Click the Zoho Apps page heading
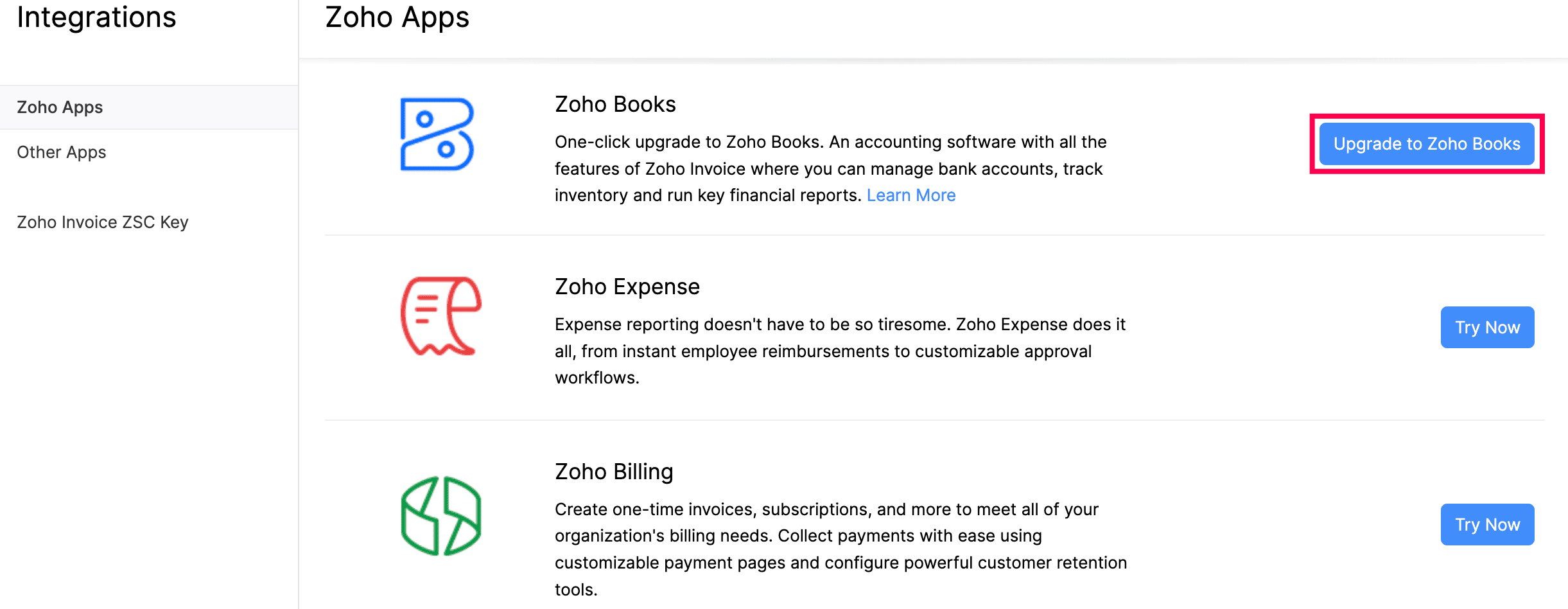Viewport: 1568px width, 609px height. tap(397, 17)
